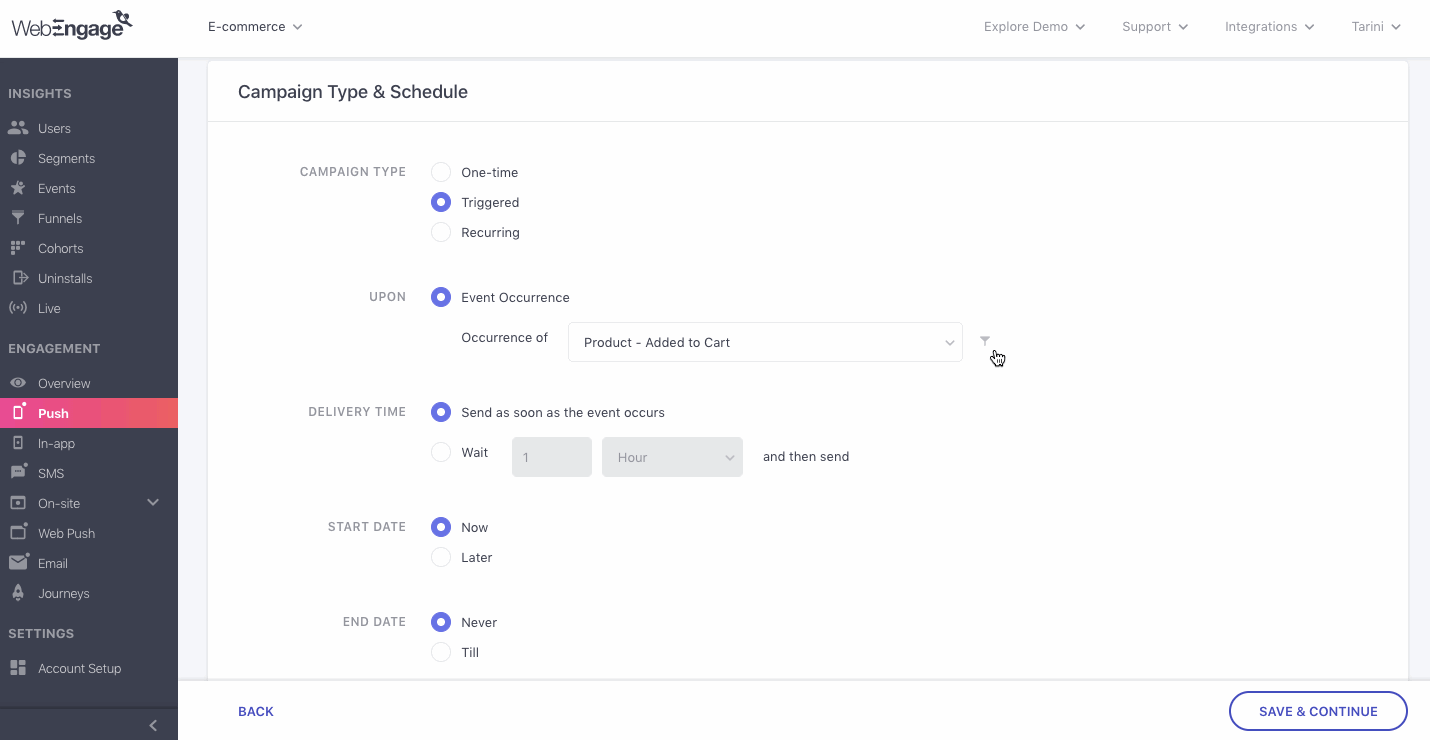Screen dimensions: 1430x740
Task: Set the end date to Till
Action: click(x=441, y=652)
